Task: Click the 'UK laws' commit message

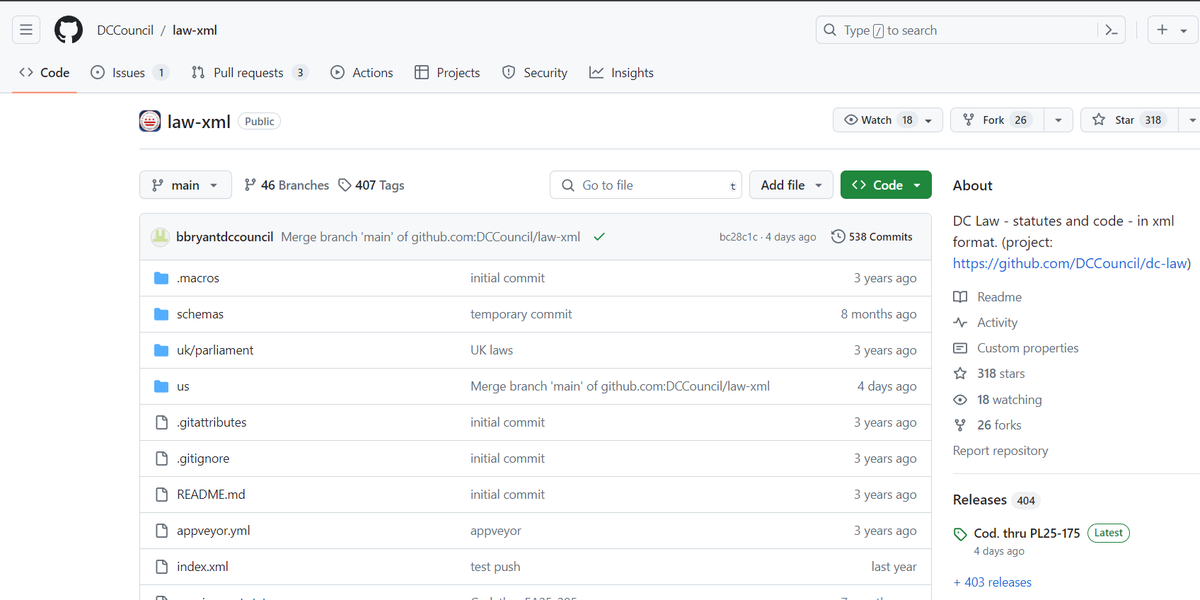Action: click(x=491, y=350)
